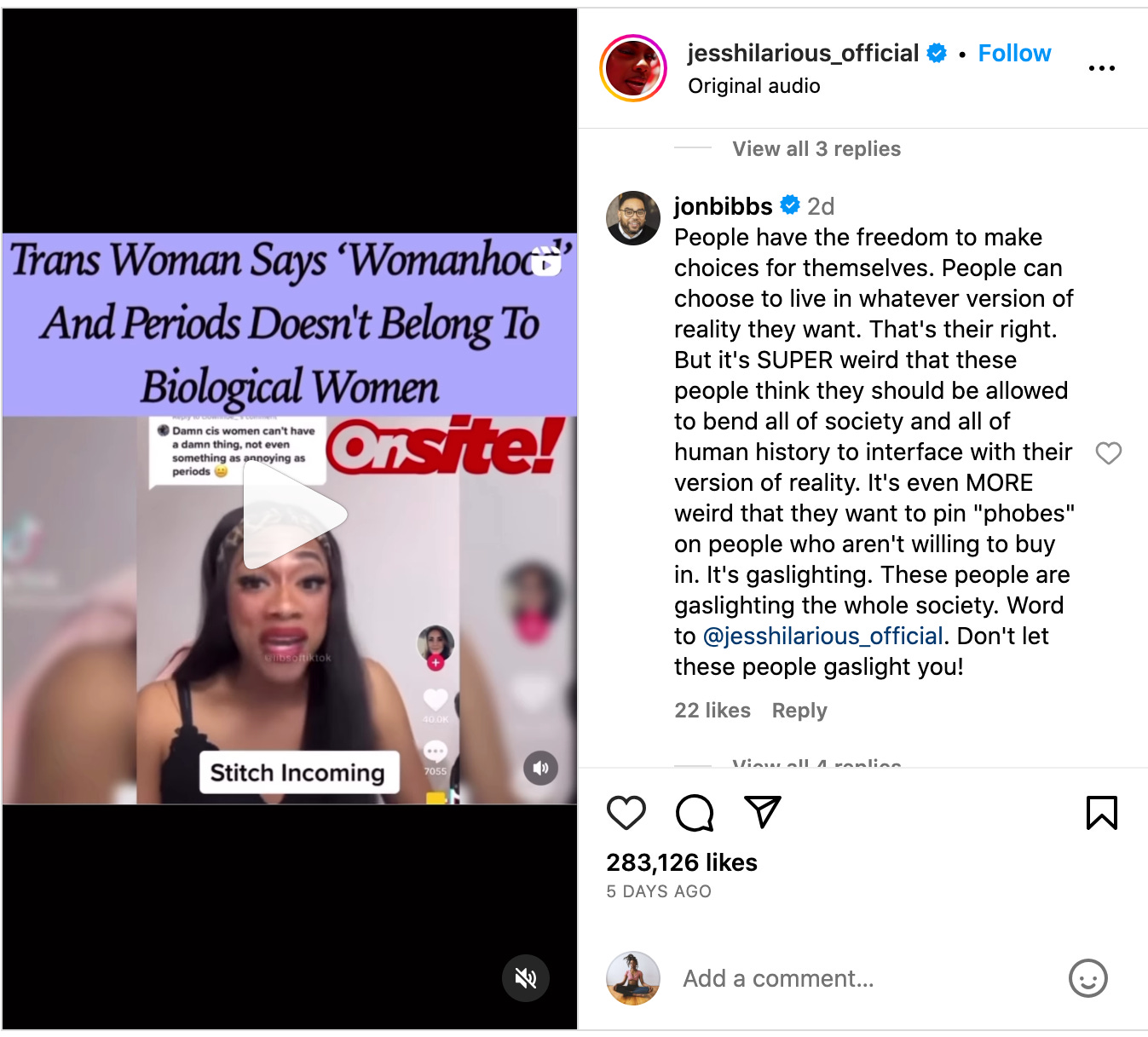Follow jesshilarious_official account
Viewport: 1148px width, 1037px height.
click(x=1014, y=53)
